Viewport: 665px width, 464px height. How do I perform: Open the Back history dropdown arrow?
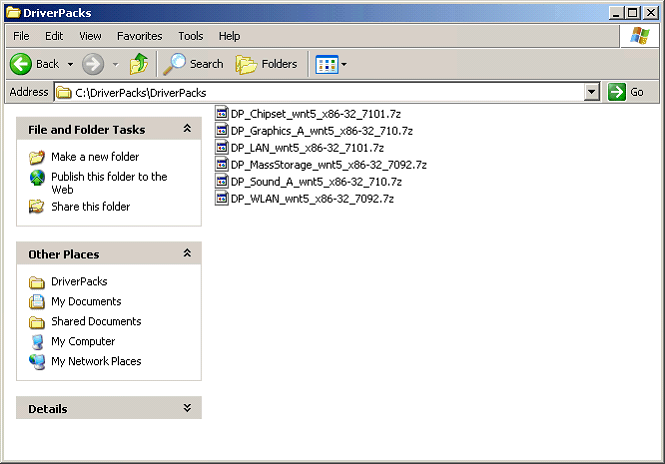click(71, 64)
